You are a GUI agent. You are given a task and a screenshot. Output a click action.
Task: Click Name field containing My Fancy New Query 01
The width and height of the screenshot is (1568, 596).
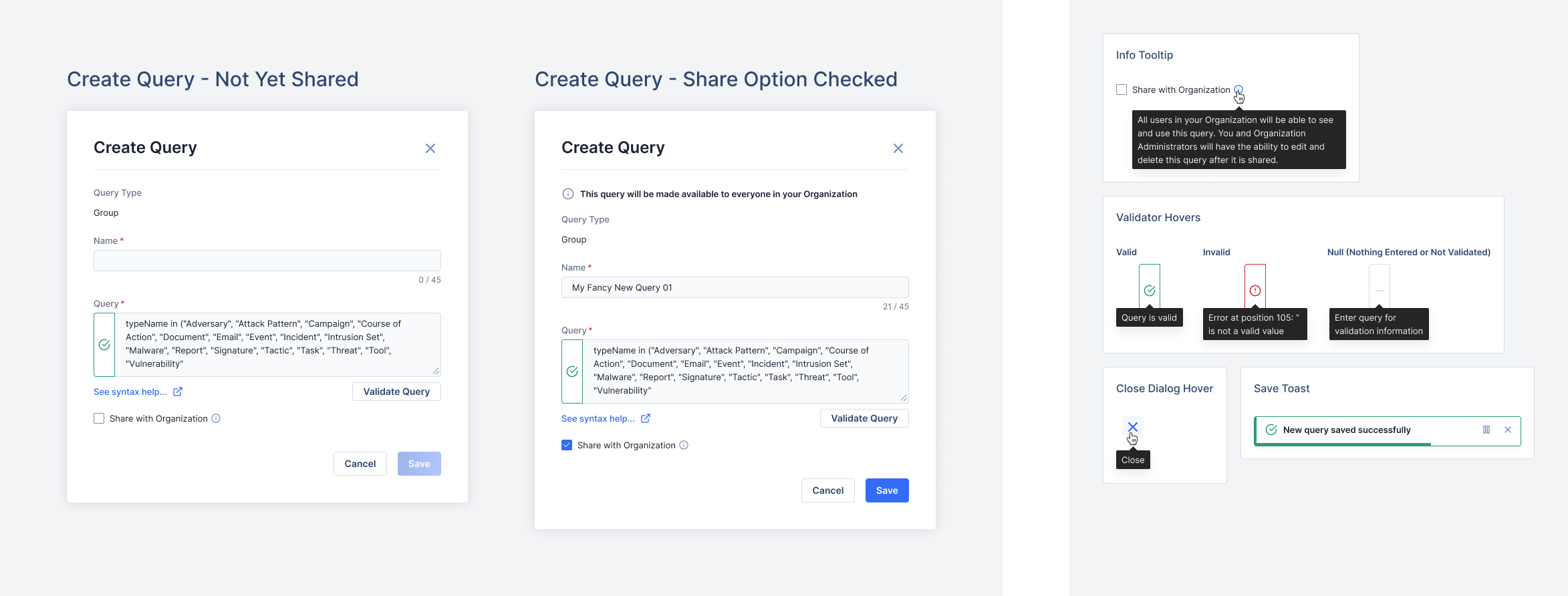[735, 288]
